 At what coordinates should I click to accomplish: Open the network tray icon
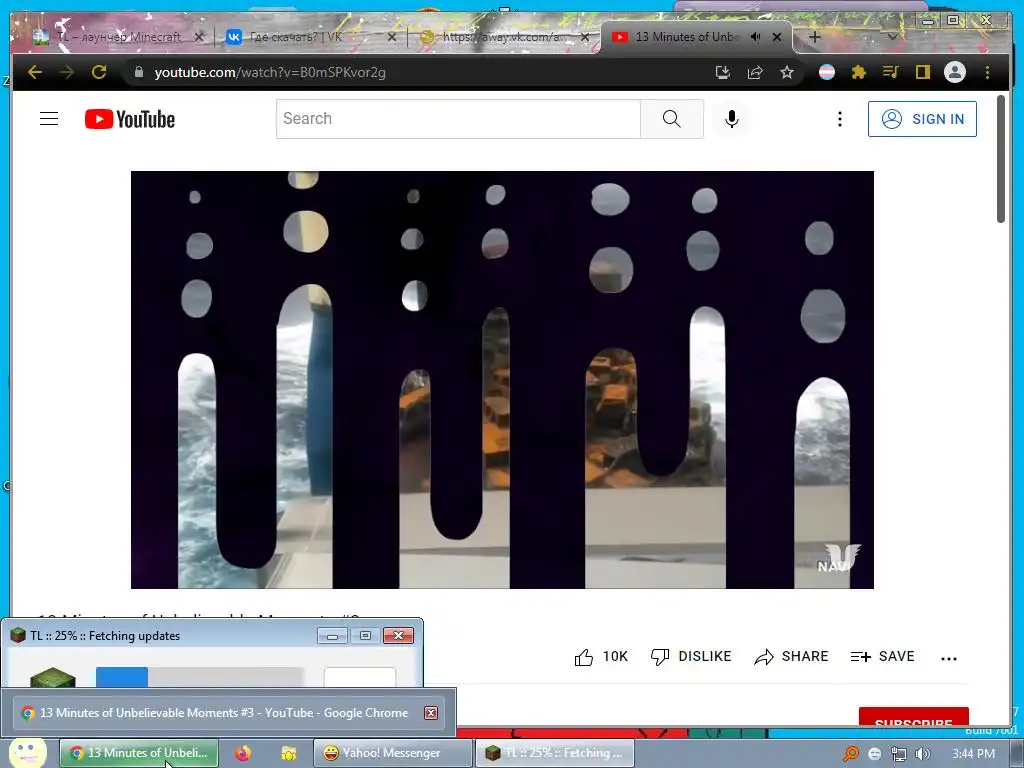(899, 754)
